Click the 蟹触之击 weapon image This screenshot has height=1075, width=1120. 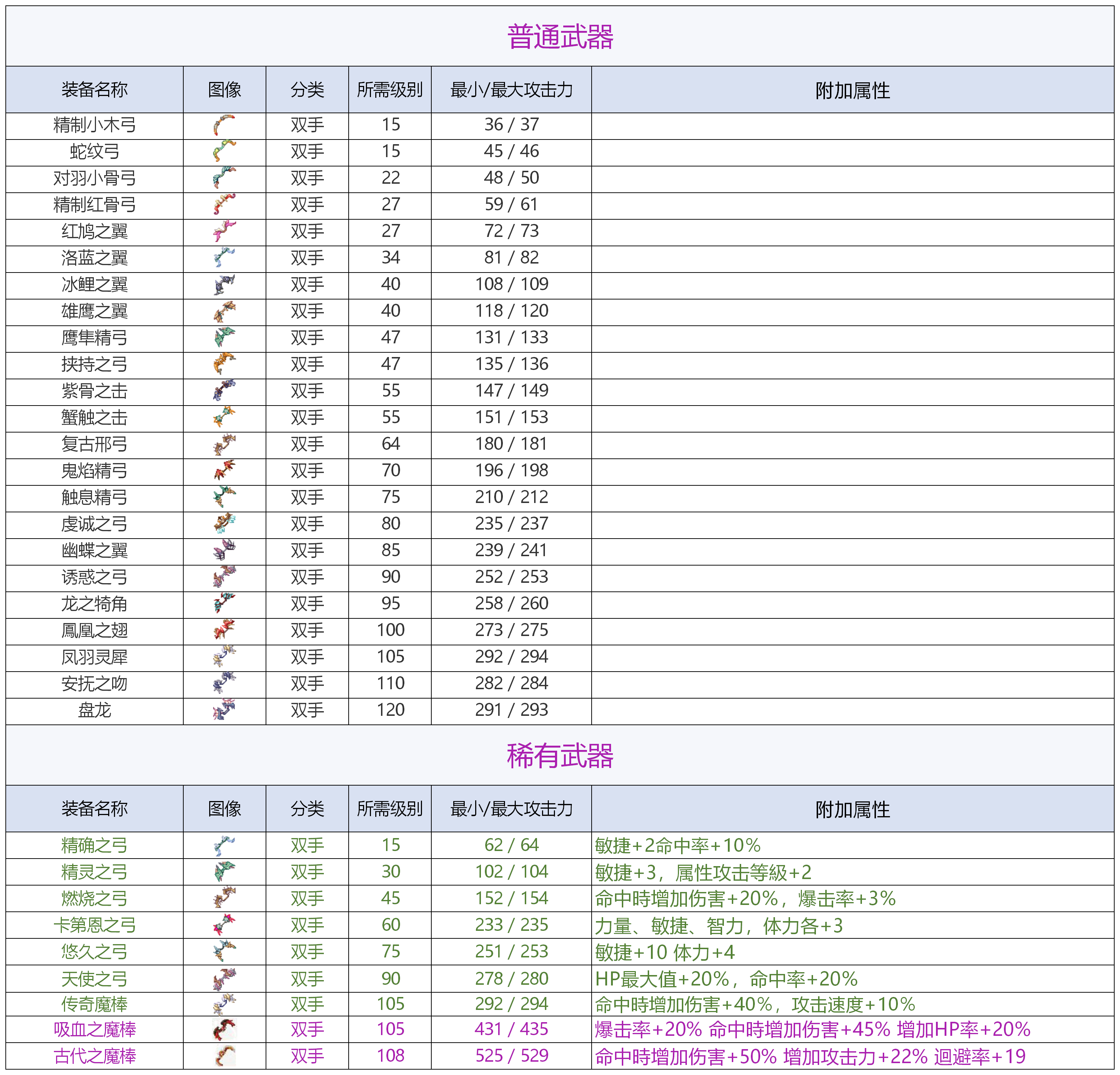tap(224, 418)
